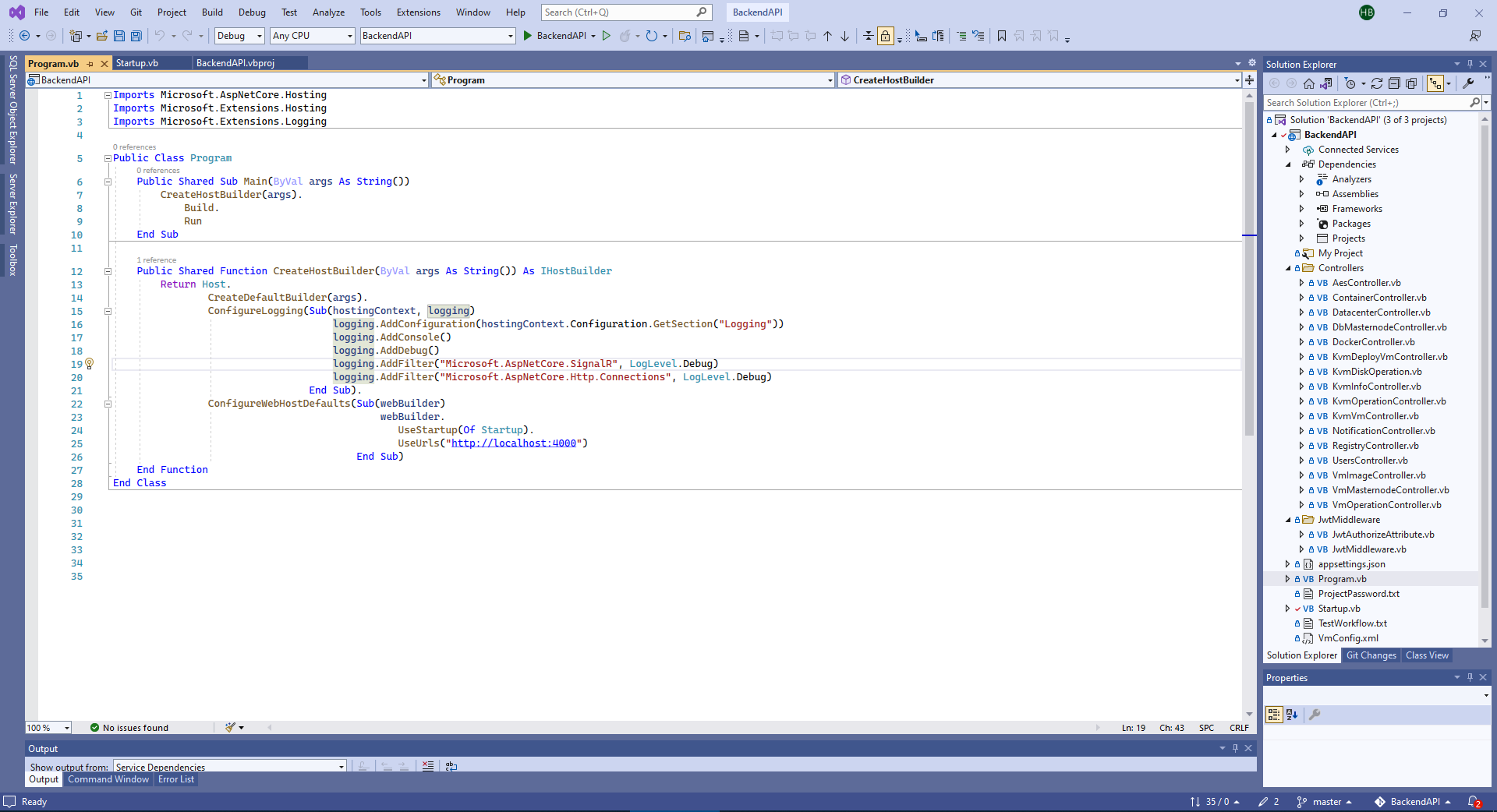
Task: Switch to Class View tab
Action: point(1427,655)
